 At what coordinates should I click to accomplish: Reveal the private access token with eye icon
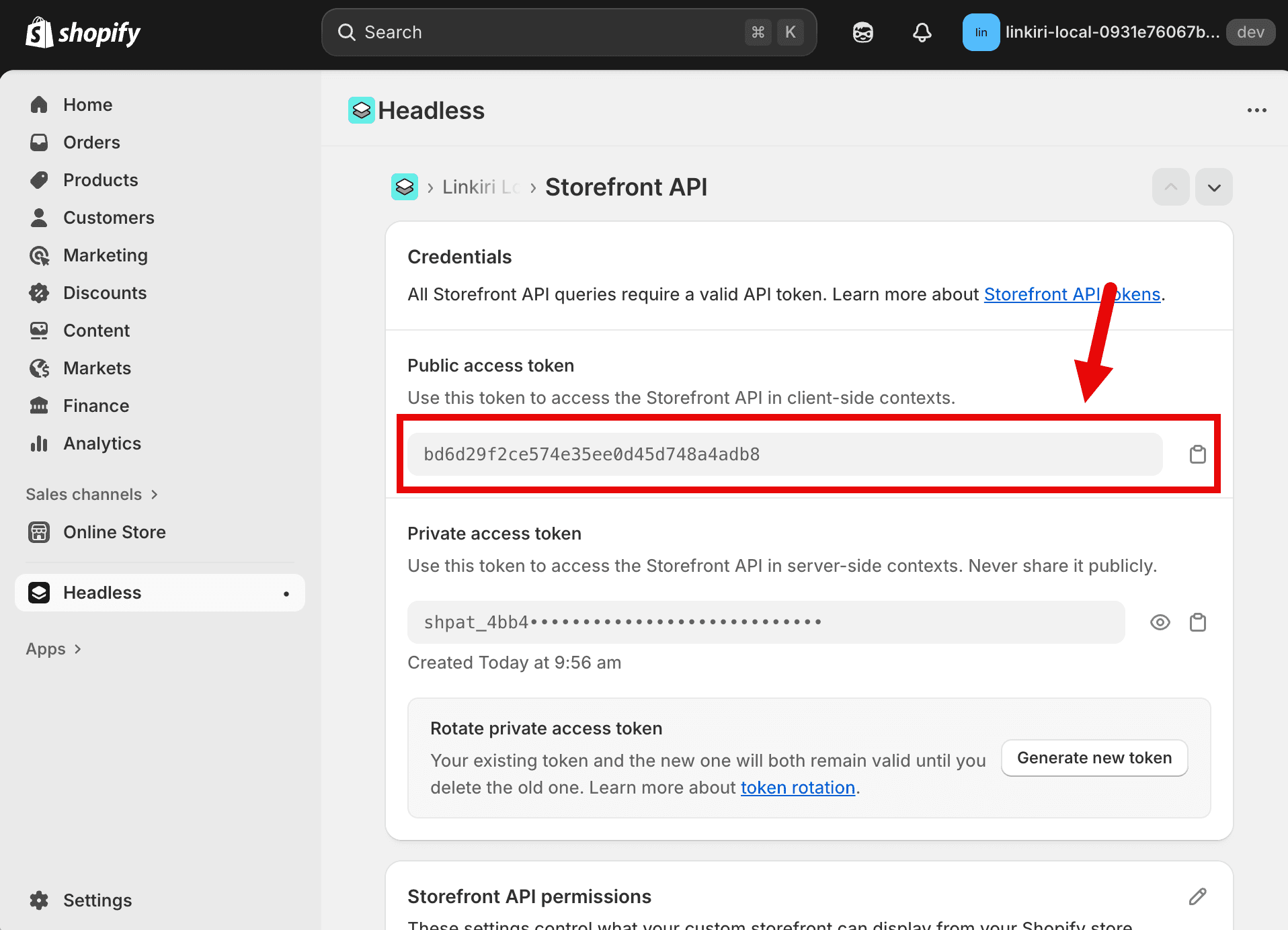click(x=1160, y=622)
